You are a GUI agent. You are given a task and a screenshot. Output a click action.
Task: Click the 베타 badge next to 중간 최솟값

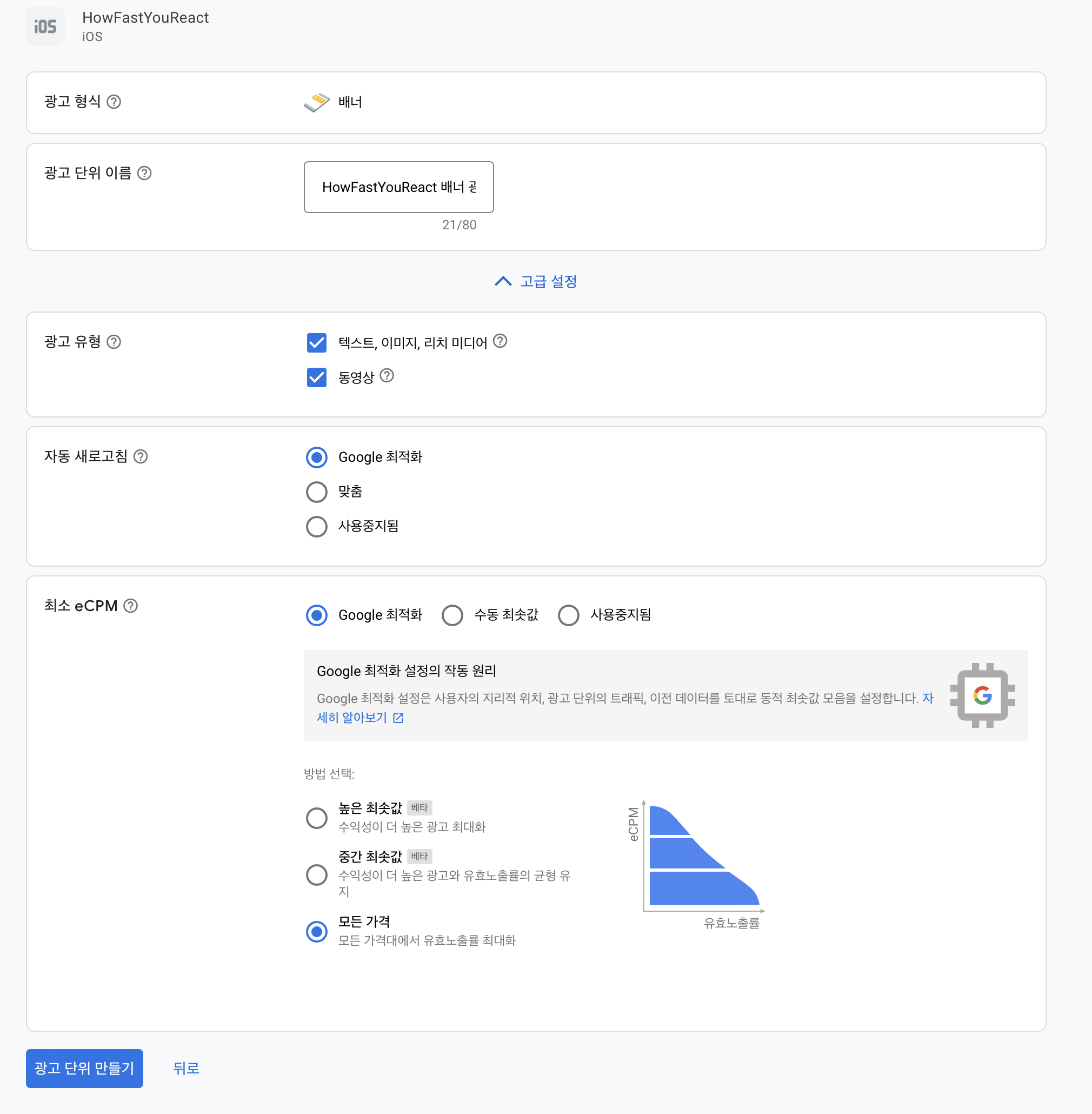click(x=420, y=857)
